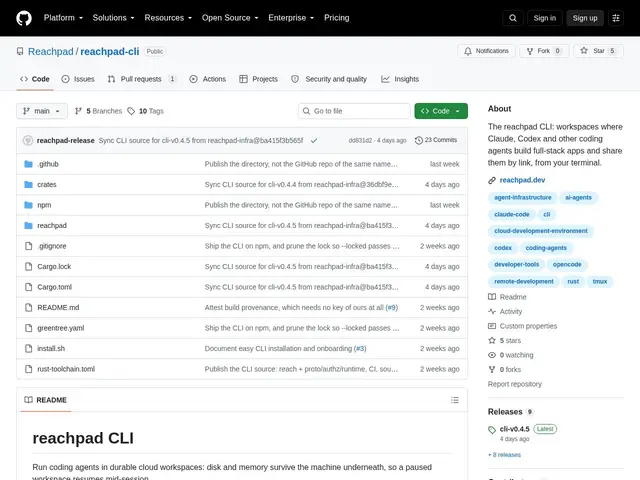Open the rust-toolchain.toml file

pyautogui.click(x=66, y=369)
